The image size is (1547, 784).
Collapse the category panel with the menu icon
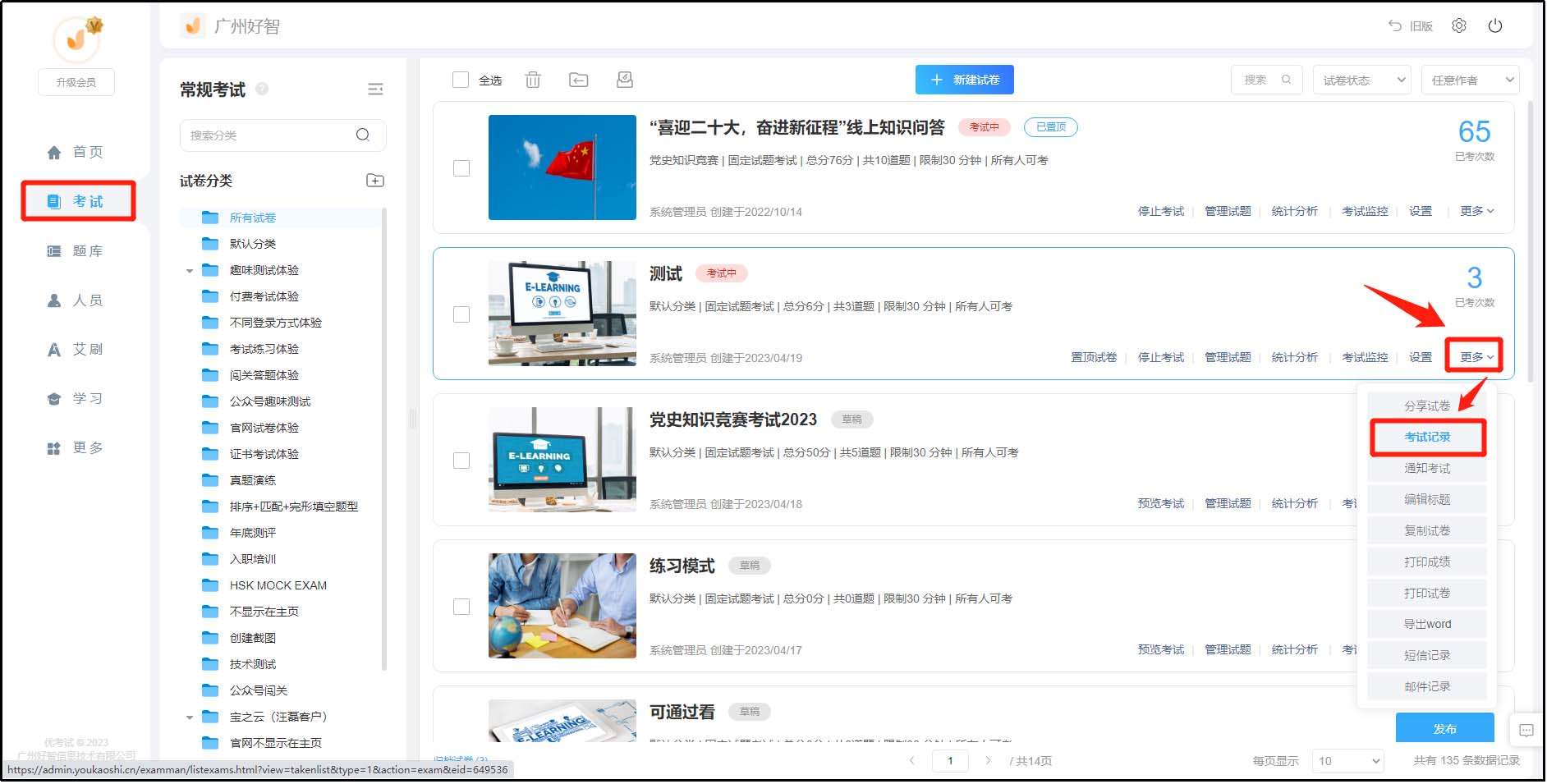(x=375, y=89)
